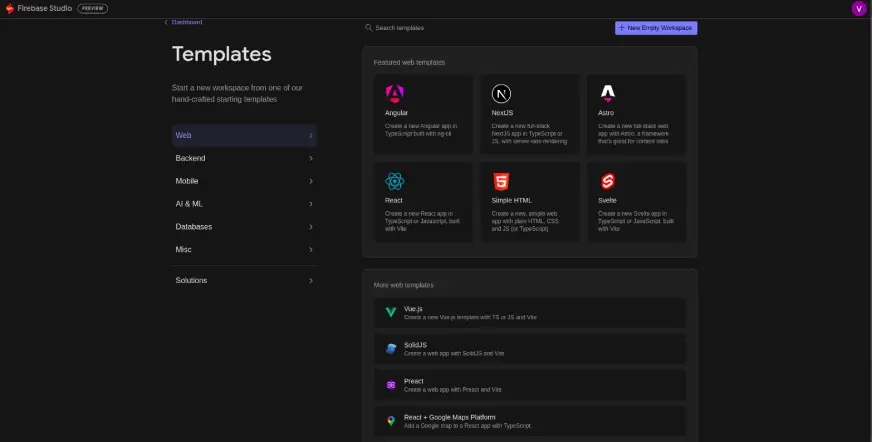This screenshot has width=872, height=442.
Task: Go back to Dashboard
Action: tap(184, 22)
